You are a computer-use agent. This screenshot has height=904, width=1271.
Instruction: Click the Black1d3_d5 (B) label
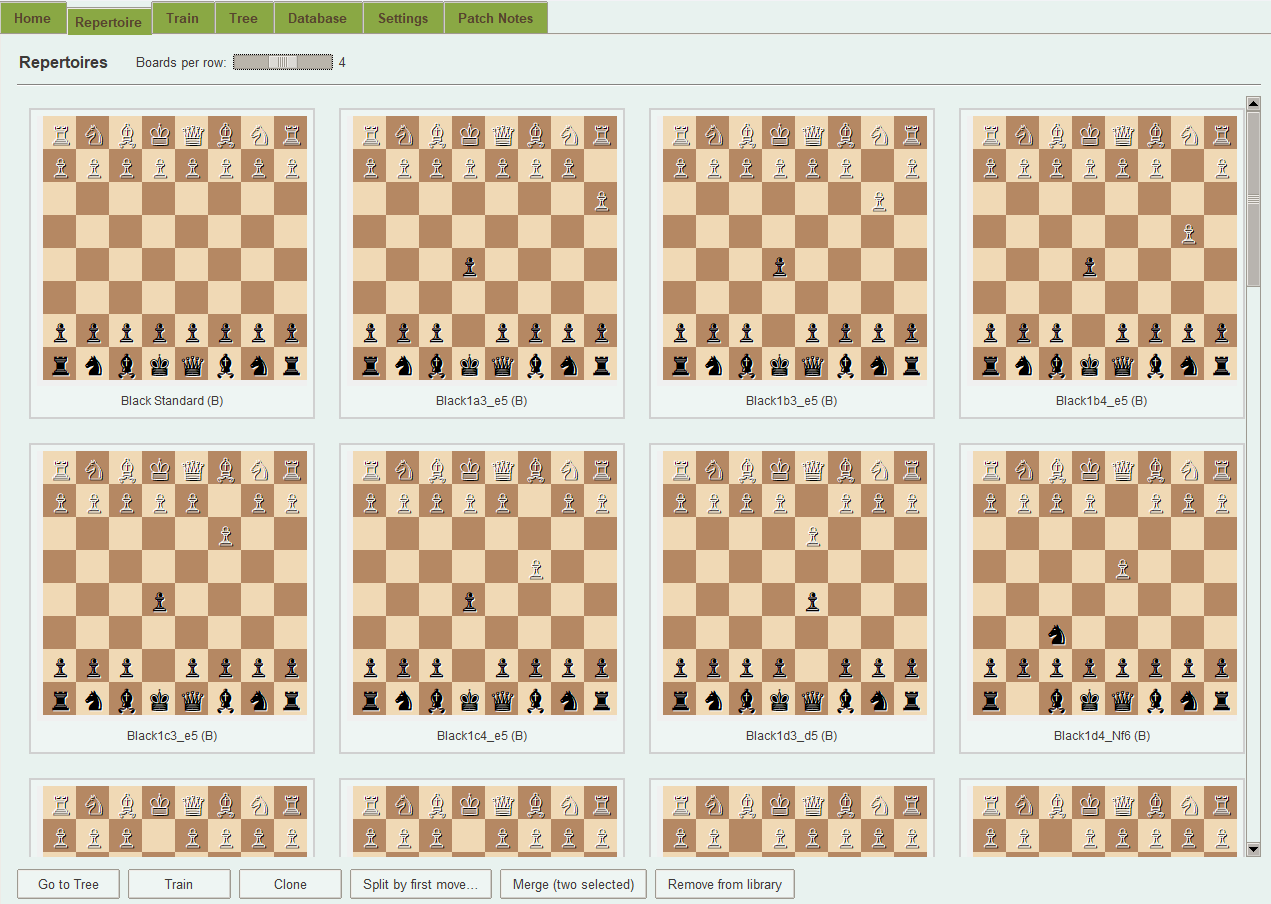click(792, 736)
